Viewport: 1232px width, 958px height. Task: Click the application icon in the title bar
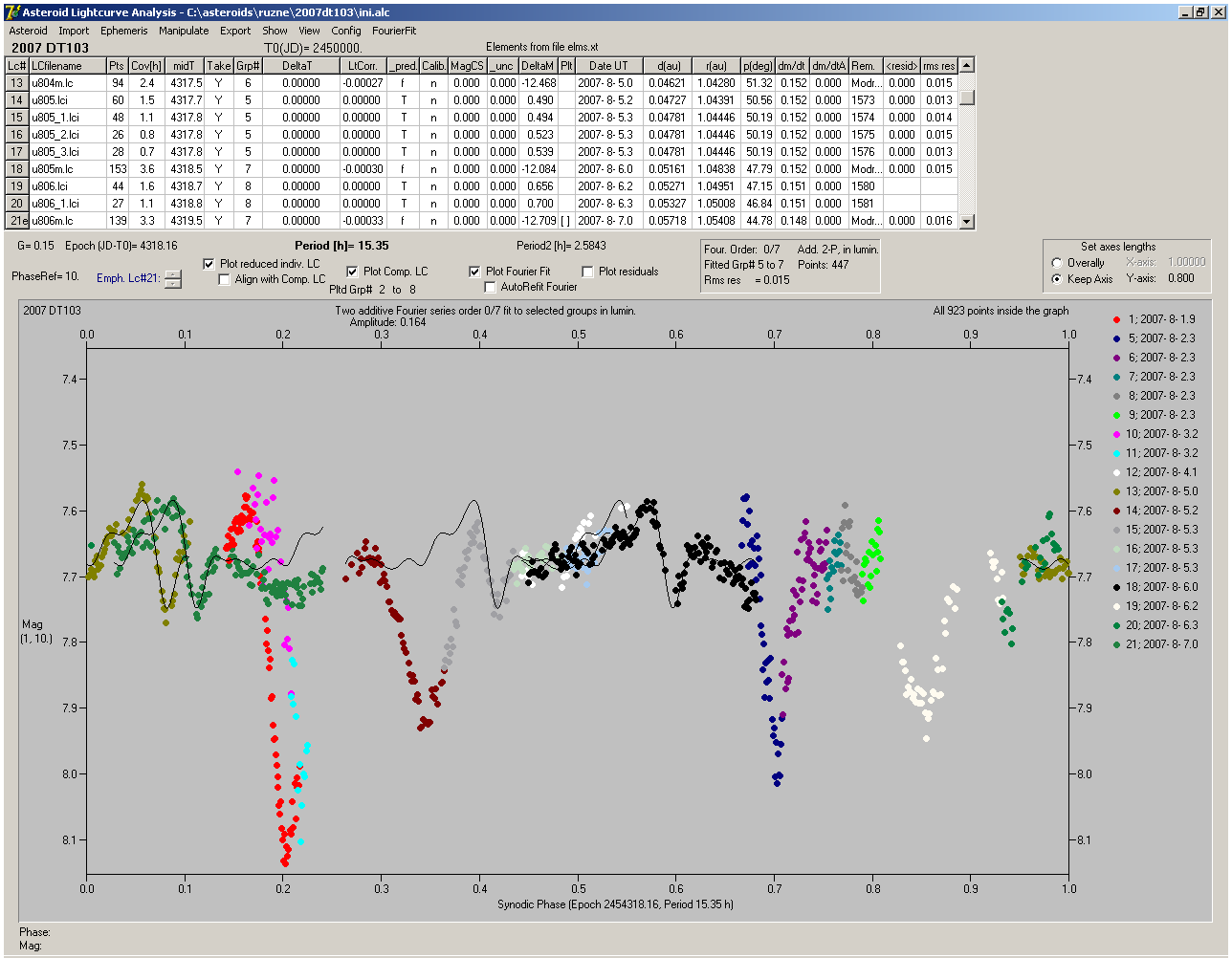[12, 12]
